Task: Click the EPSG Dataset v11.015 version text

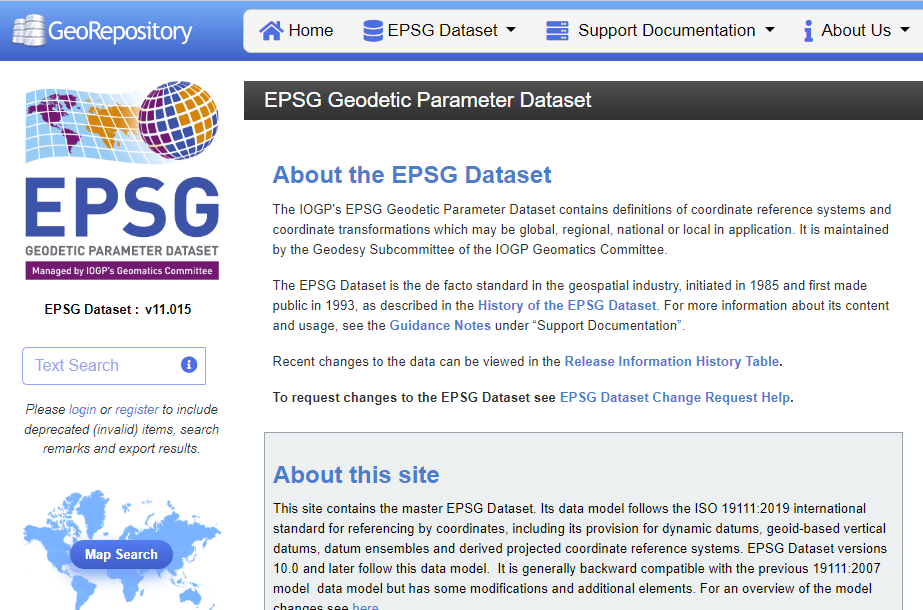Action: [118, 310]
